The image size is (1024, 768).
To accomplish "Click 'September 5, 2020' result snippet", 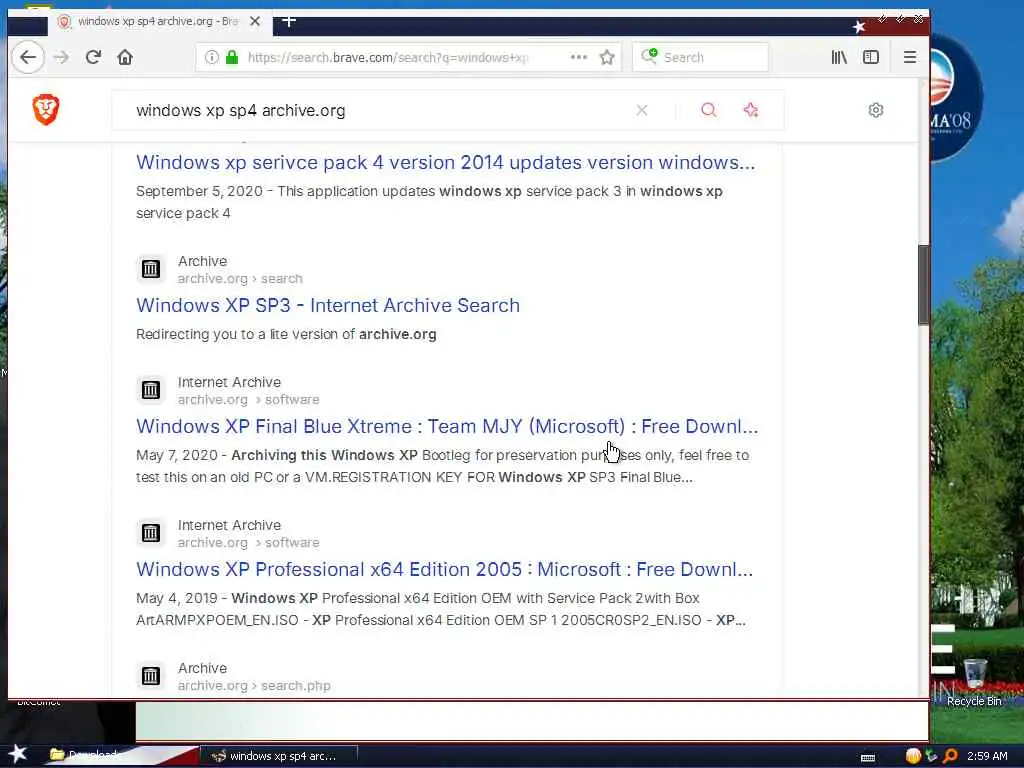I will click(430, 202).
